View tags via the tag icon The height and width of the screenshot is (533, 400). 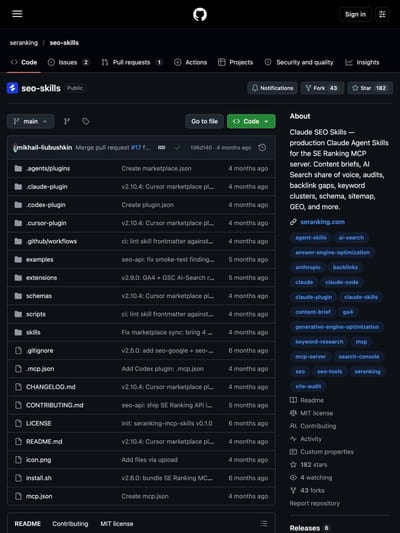click(86, 121)
